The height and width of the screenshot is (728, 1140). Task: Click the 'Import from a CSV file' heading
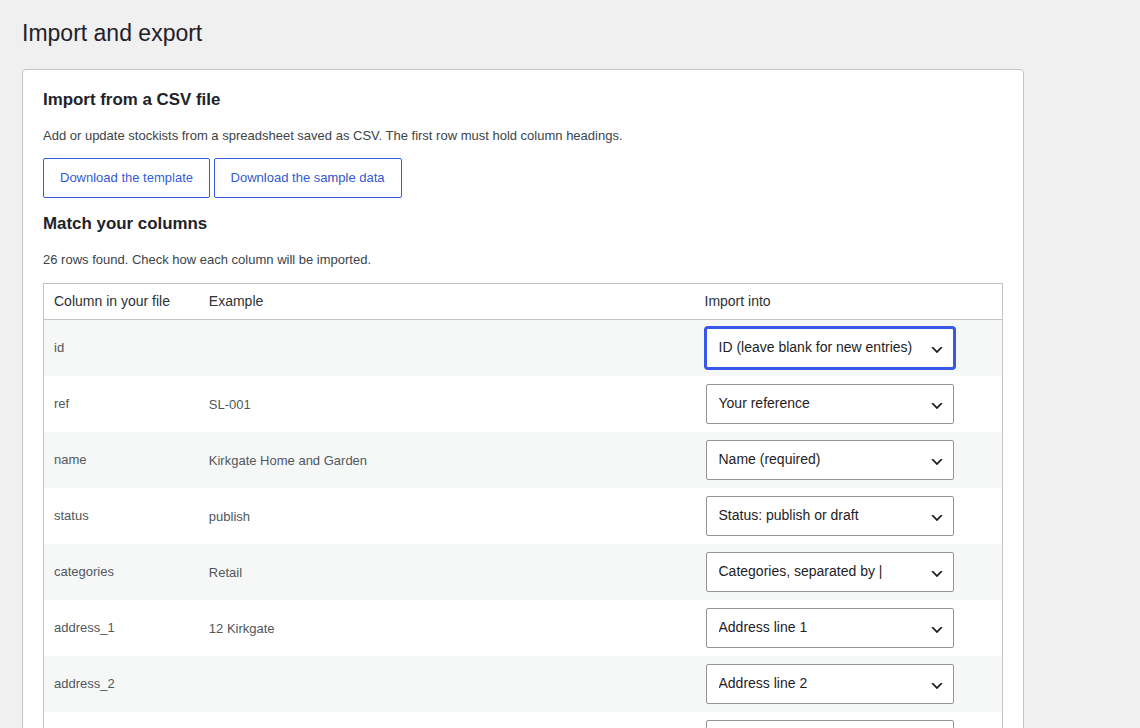(132, 100)
